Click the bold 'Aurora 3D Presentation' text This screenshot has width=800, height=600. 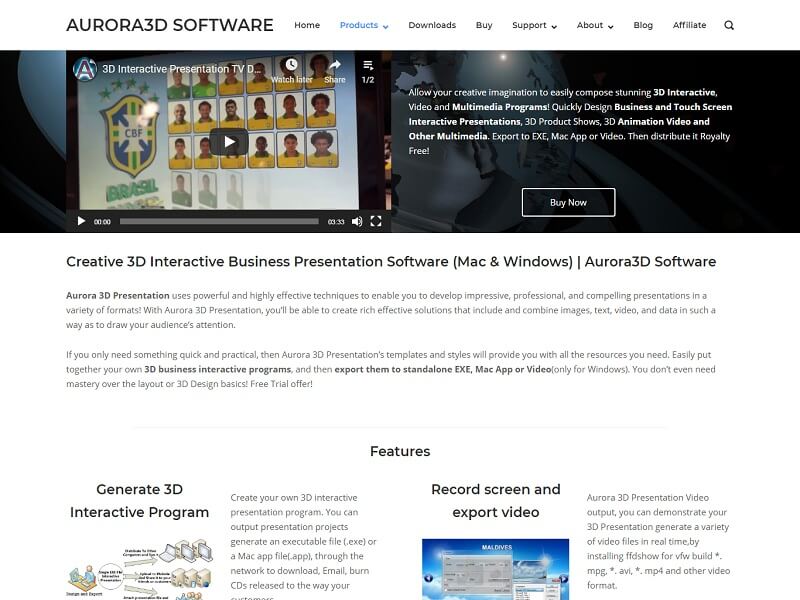(x=118, y=295)
